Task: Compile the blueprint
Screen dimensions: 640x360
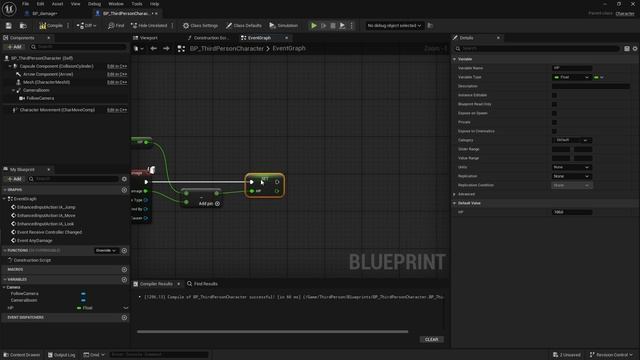Action: (51, 26)
